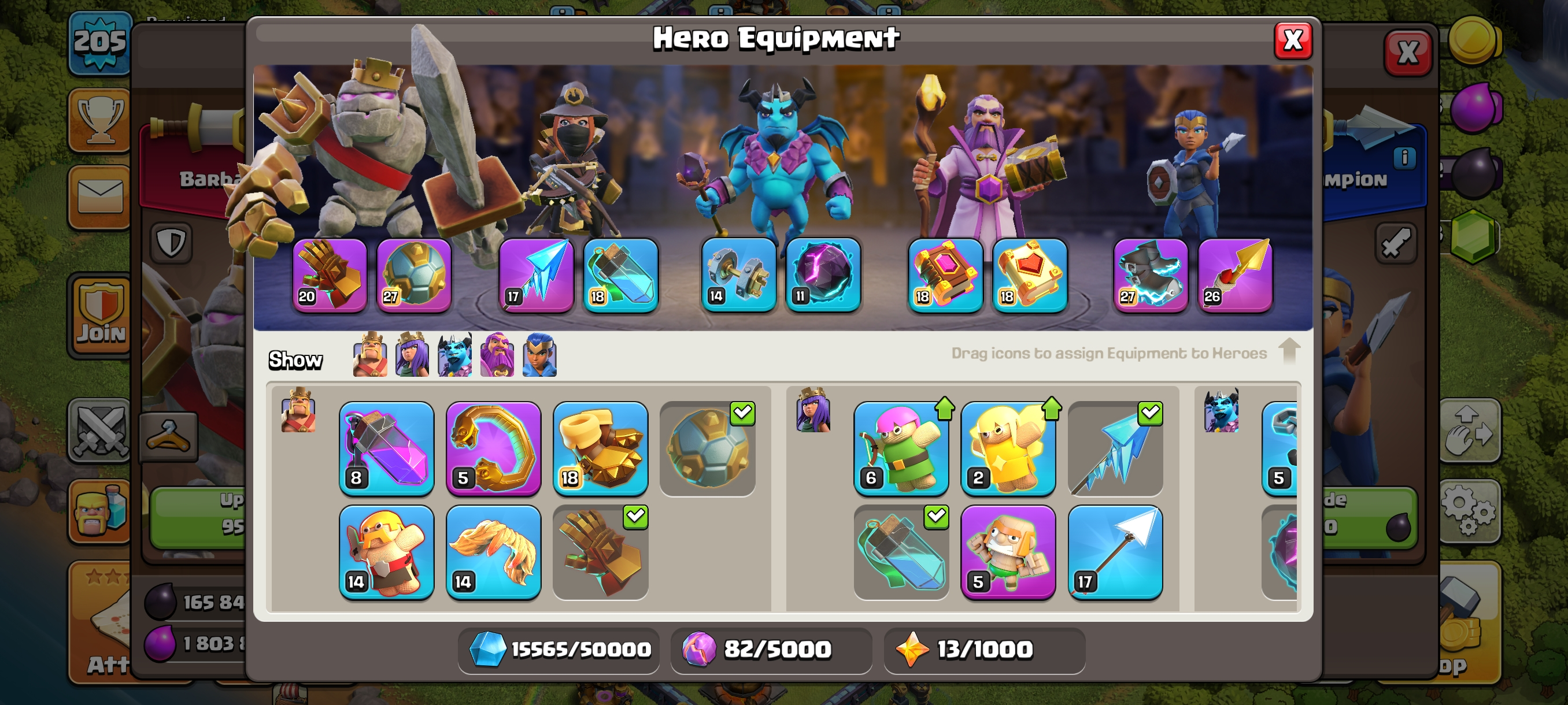Filter equipment by Barbarian King portrait
Image resolution: width=1568 pixels, height=705 pixels.
click(370, 355)
